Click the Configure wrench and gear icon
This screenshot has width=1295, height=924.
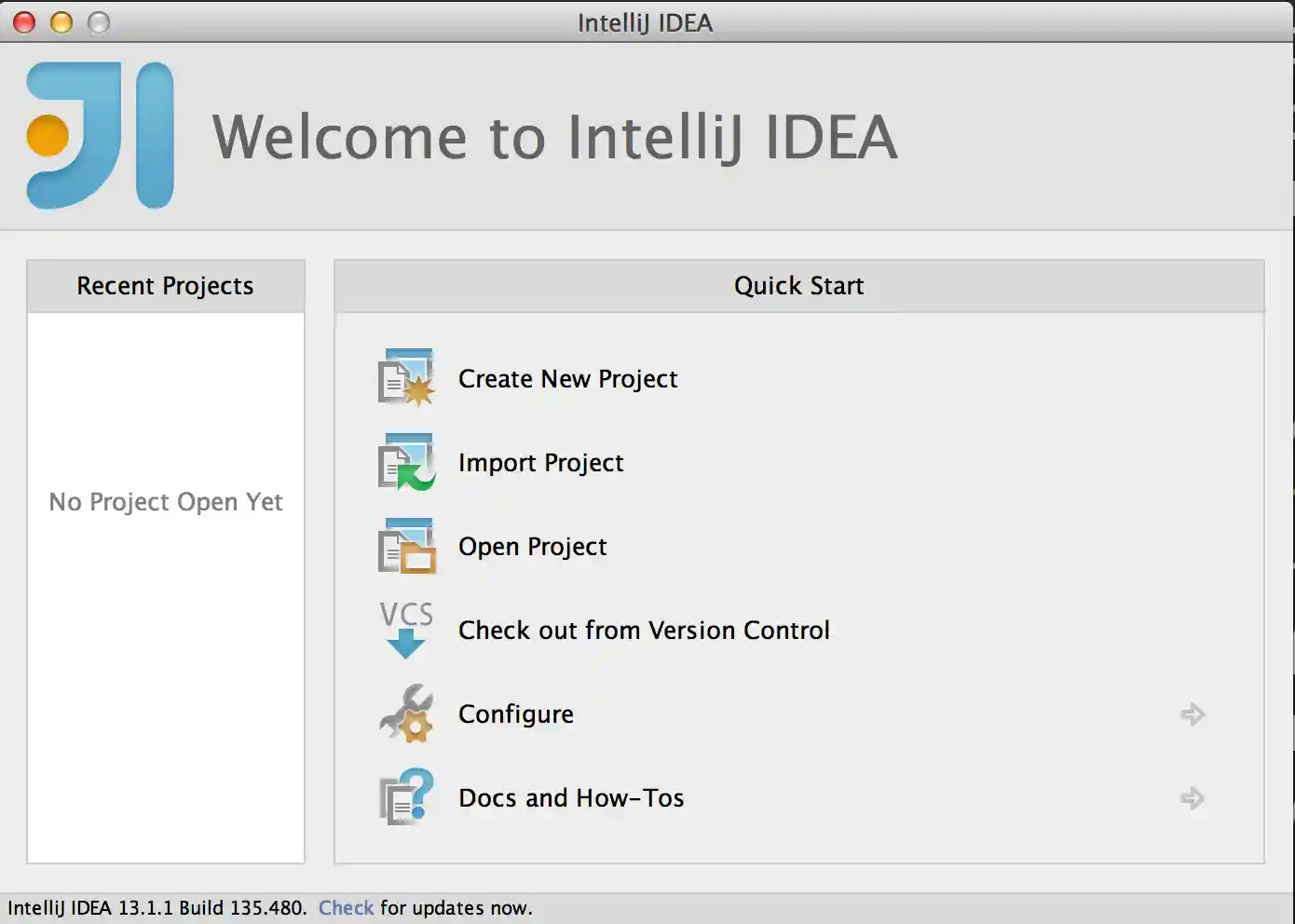[407, 713]
